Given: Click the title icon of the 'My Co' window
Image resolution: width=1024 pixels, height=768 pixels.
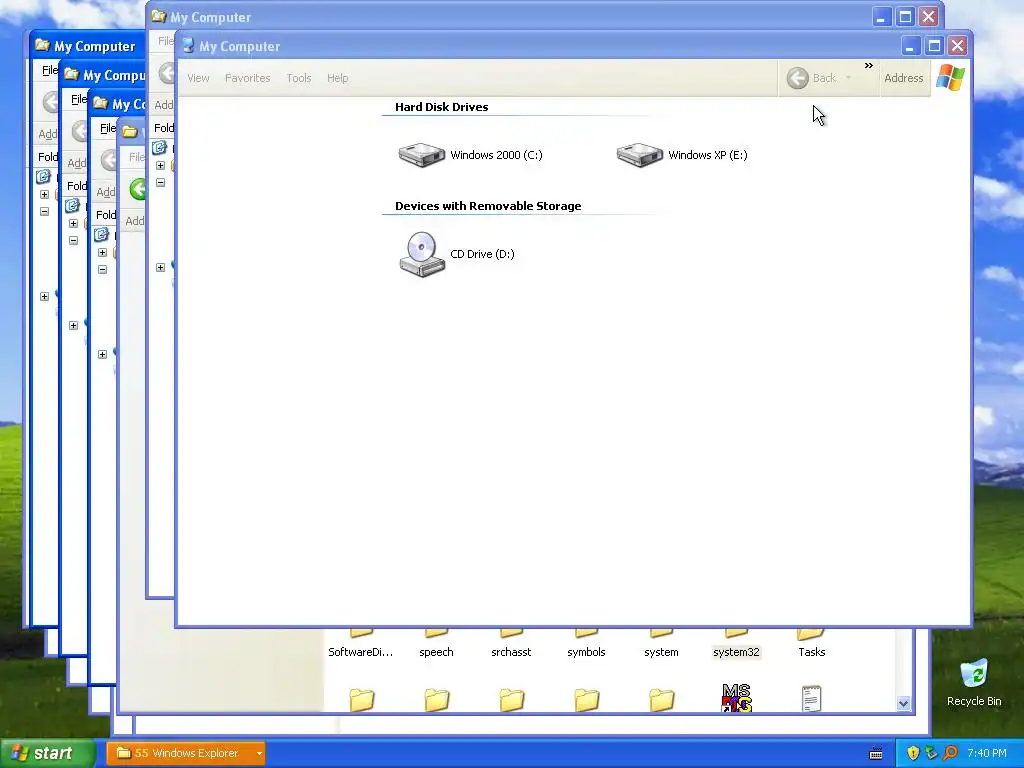Looking at the screenshot, I should (x=100, y=103).
